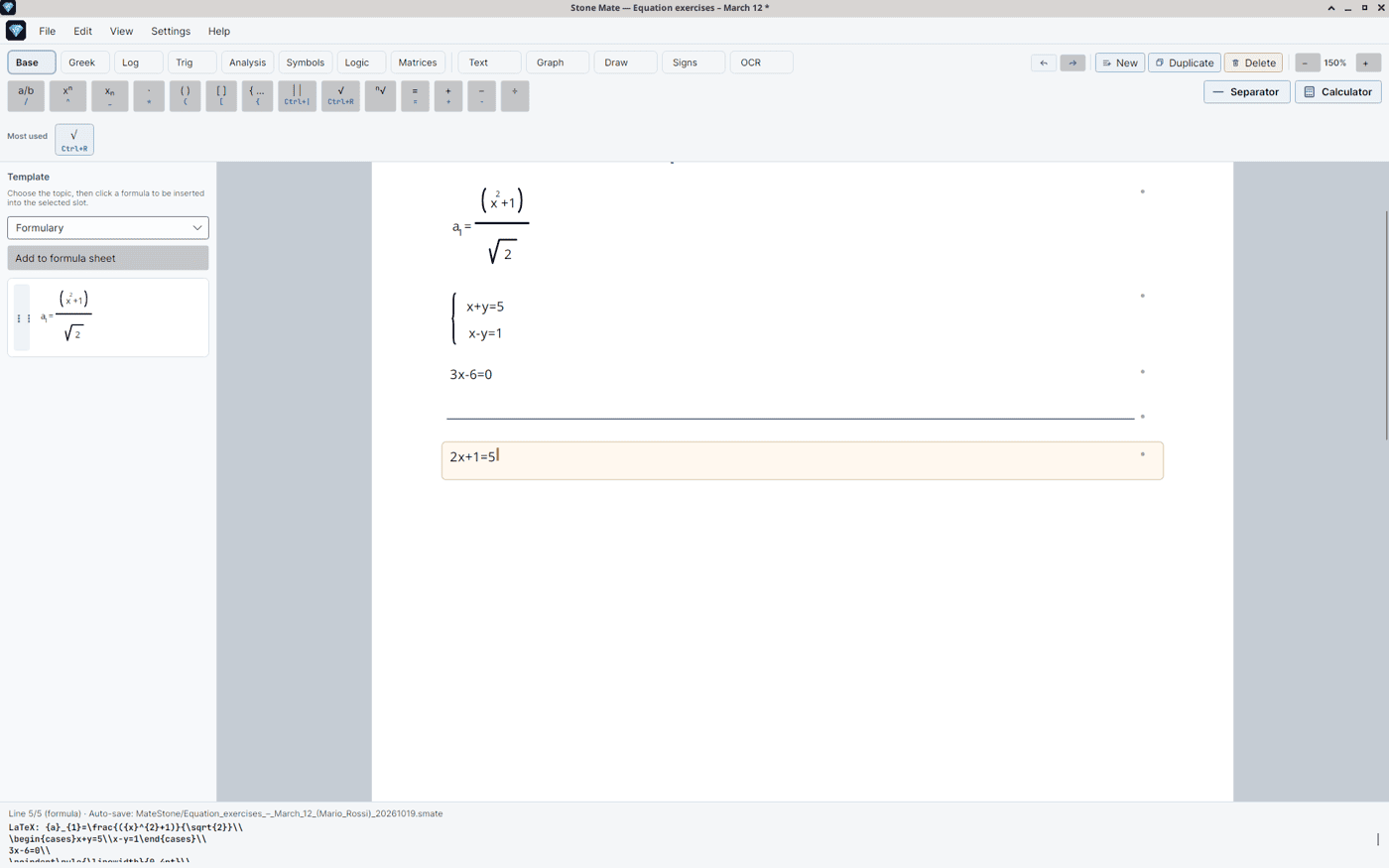This screenshot has width=1389, height=868.
Task: Insert round parentheses ( )
Action: (x=185, y=95)
